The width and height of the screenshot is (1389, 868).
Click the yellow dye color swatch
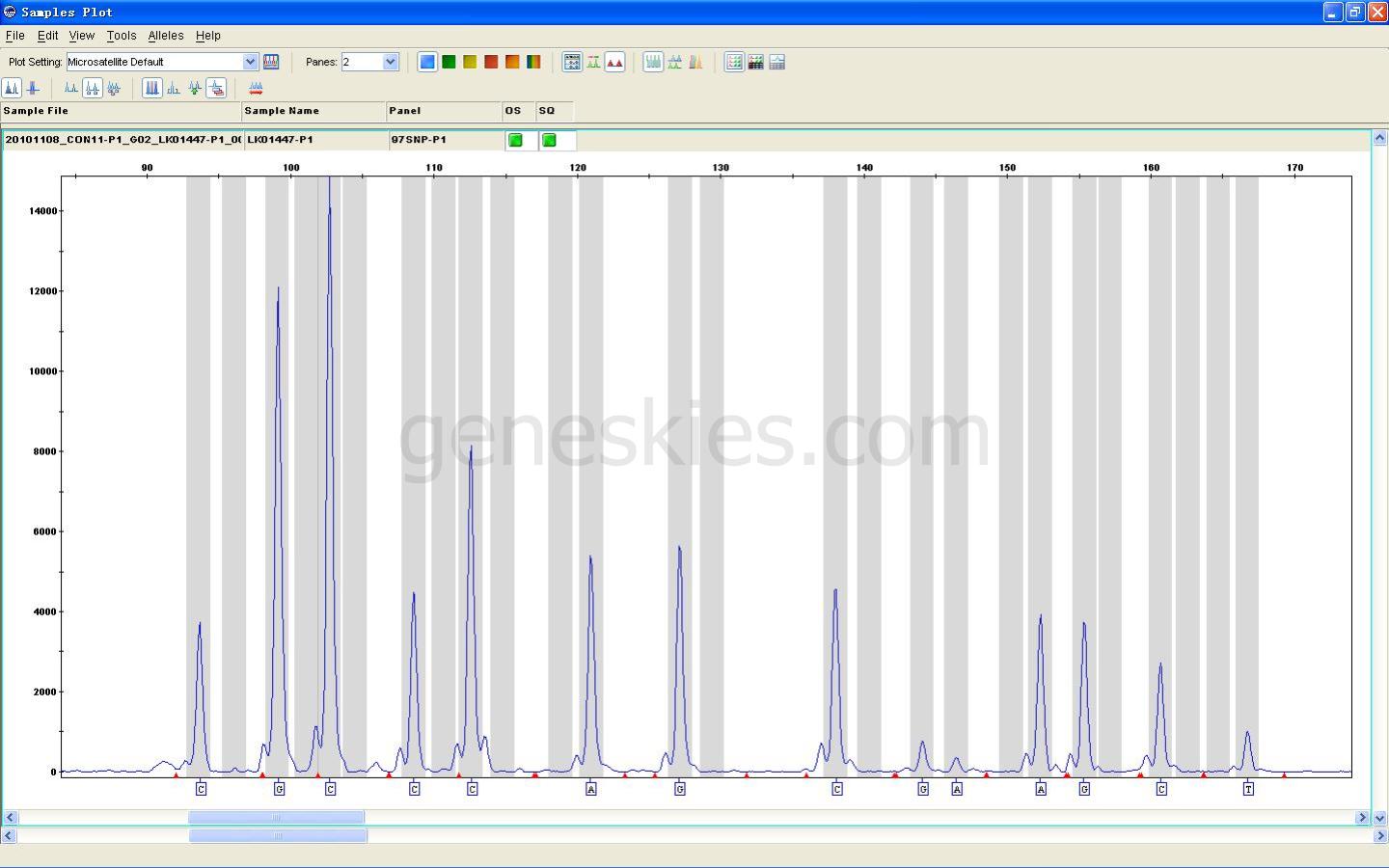(x=470, y=62)
